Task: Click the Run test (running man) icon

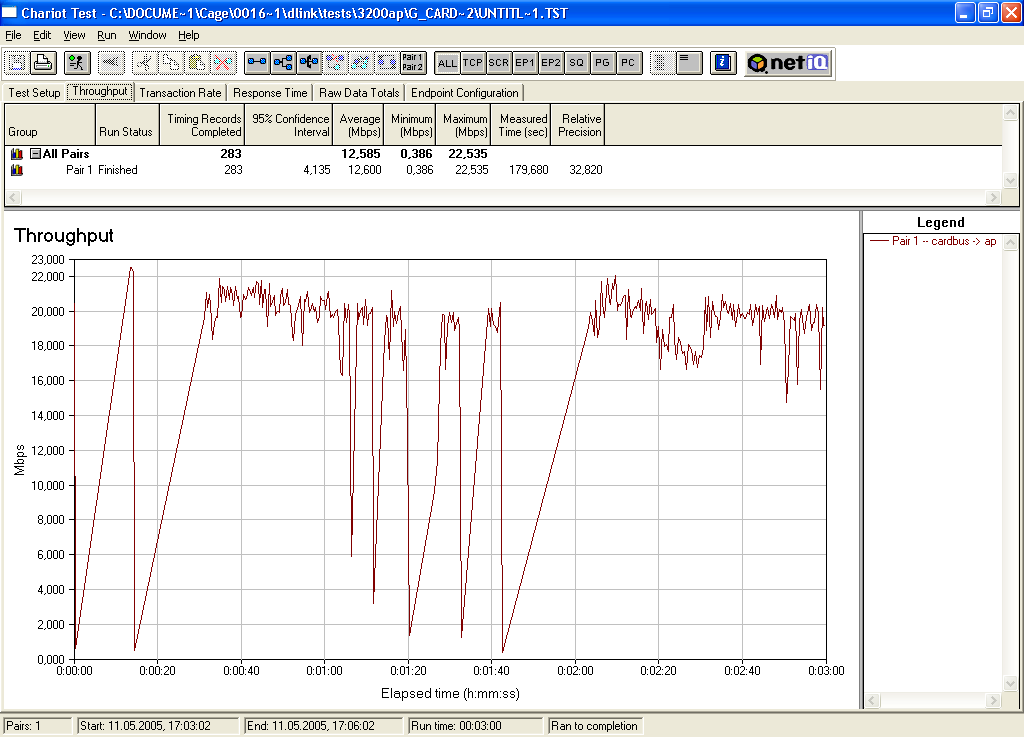Action: tap(77, 63)
